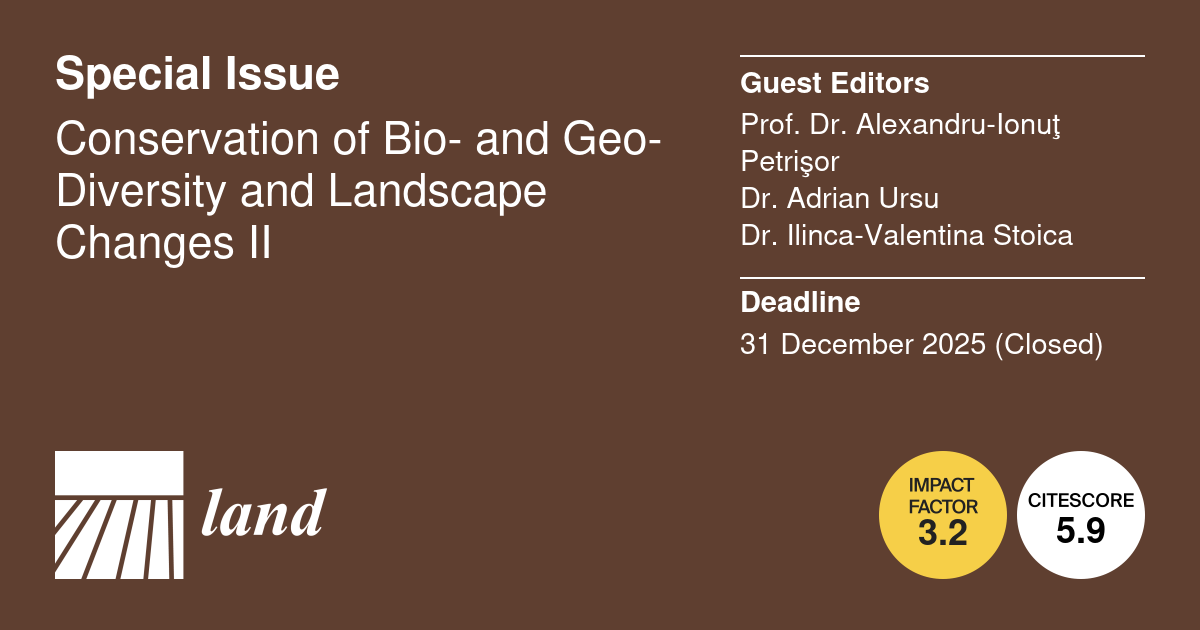Select the "Special Issue" heading
The image size is (1200, 630).
(x=197, y=75)
